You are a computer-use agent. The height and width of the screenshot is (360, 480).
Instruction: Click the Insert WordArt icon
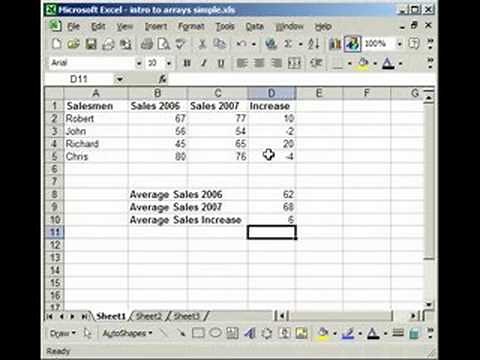pos(250,333)
